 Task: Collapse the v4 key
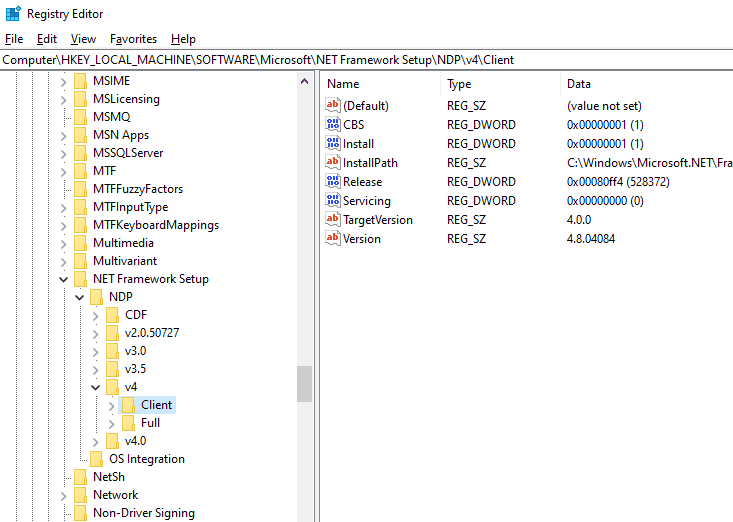(95, 387)
